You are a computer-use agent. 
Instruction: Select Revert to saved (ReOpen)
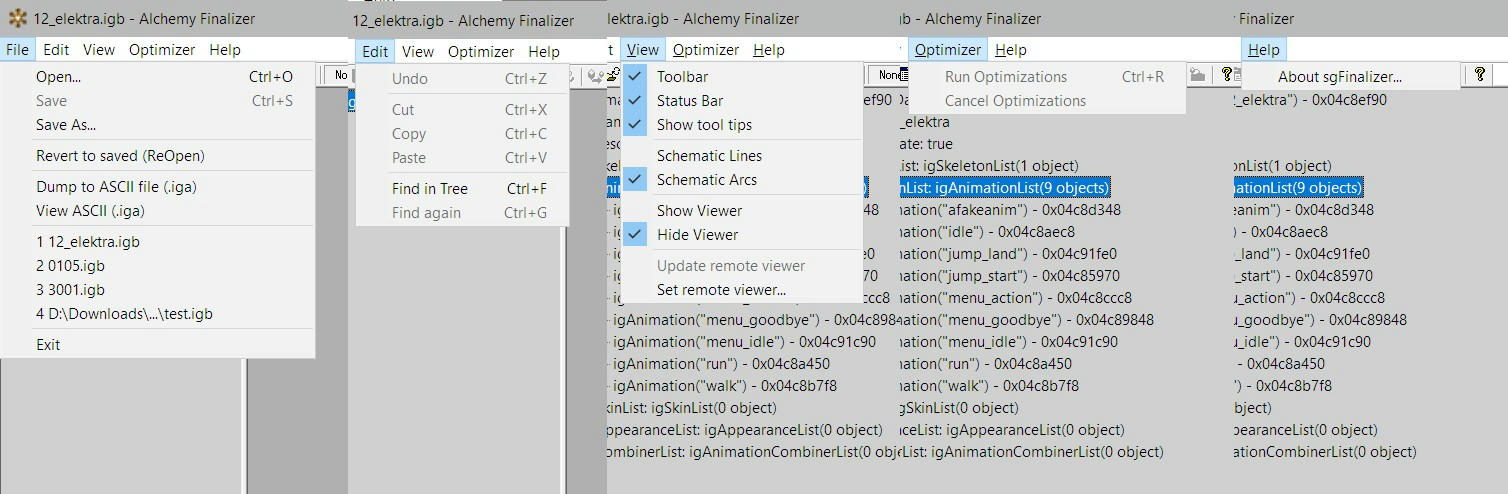158,156
